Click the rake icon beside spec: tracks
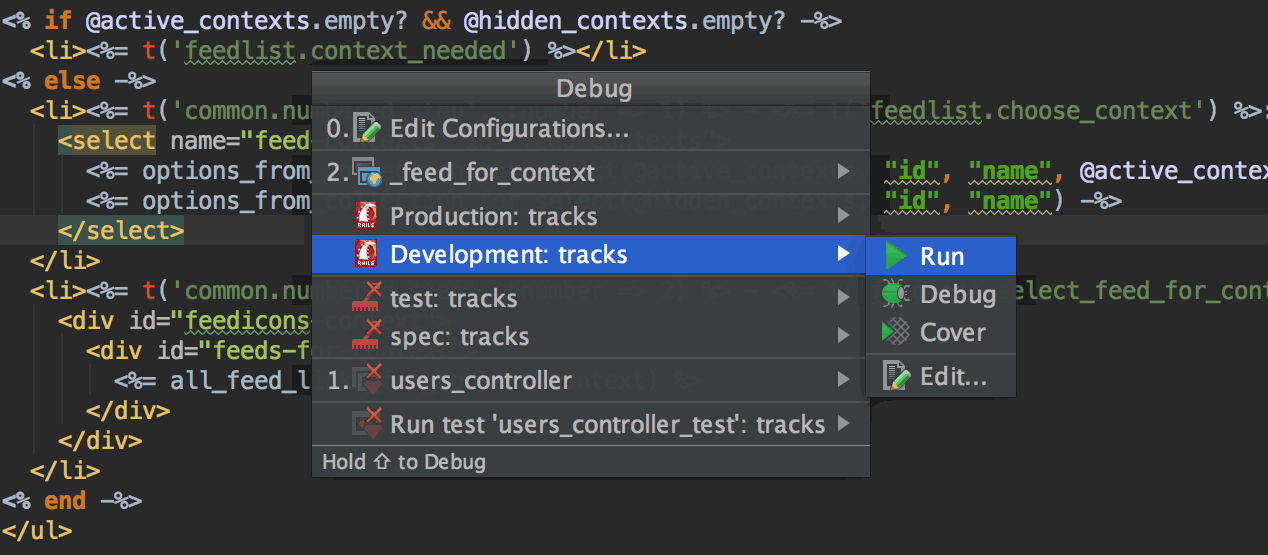1268x555 pixels. coord(366,336)
